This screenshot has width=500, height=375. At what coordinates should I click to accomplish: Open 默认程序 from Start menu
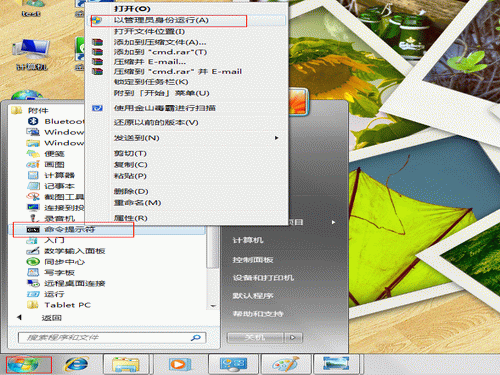pyautogui.click(x=253, y=296)
